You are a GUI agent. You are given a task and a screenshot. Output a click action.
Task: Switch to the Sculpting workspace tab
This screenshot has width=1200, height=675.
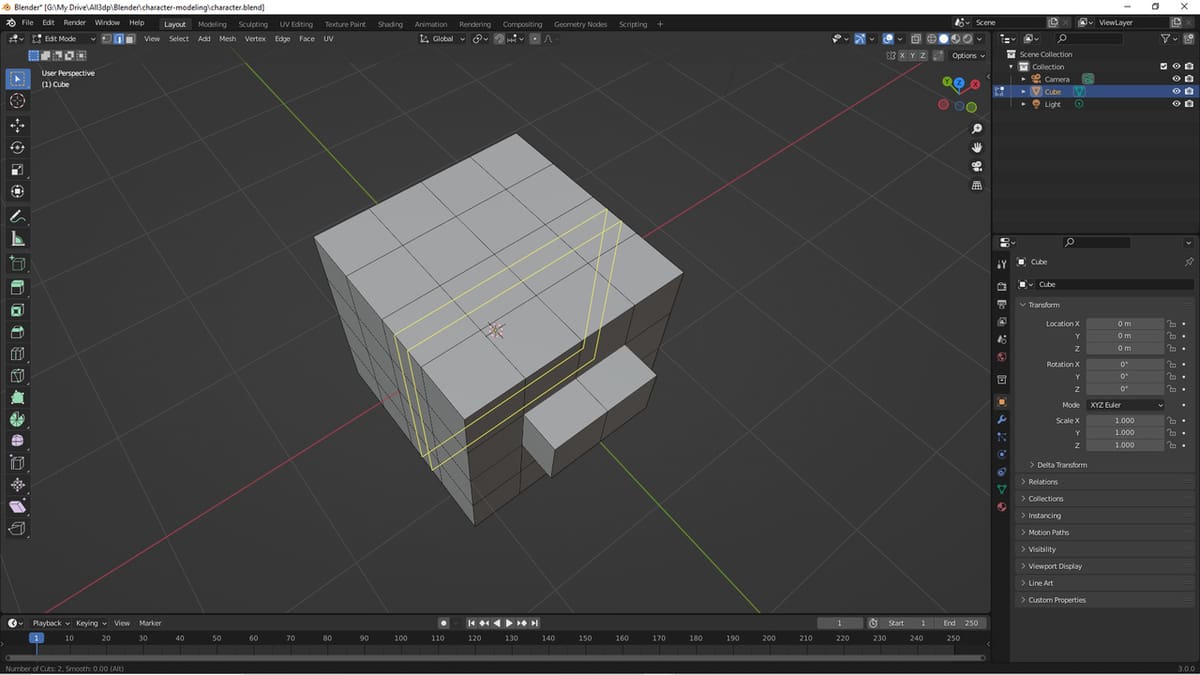coord(253,24)
